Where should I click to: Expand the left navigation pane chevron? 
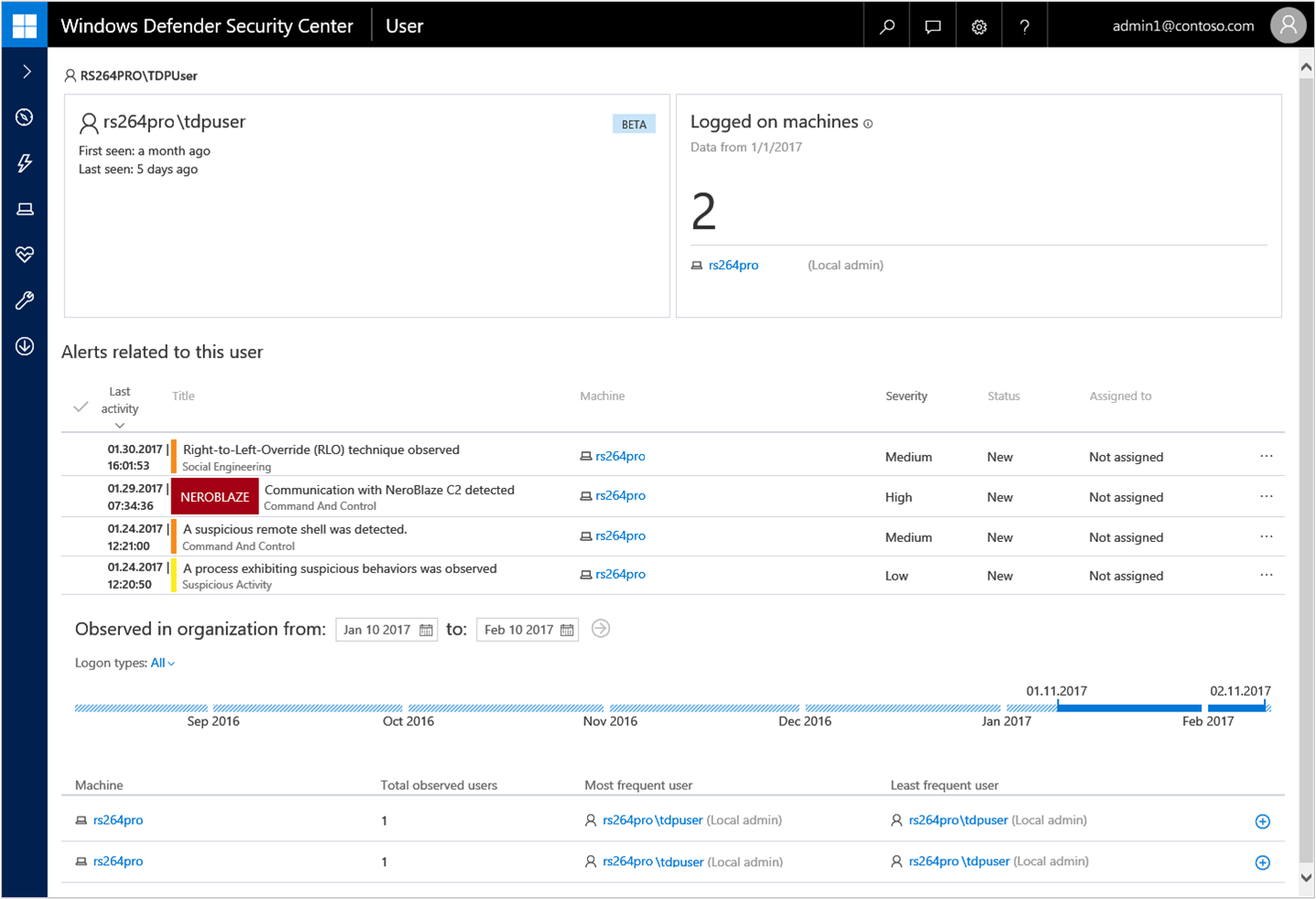(x=27, y=71)
